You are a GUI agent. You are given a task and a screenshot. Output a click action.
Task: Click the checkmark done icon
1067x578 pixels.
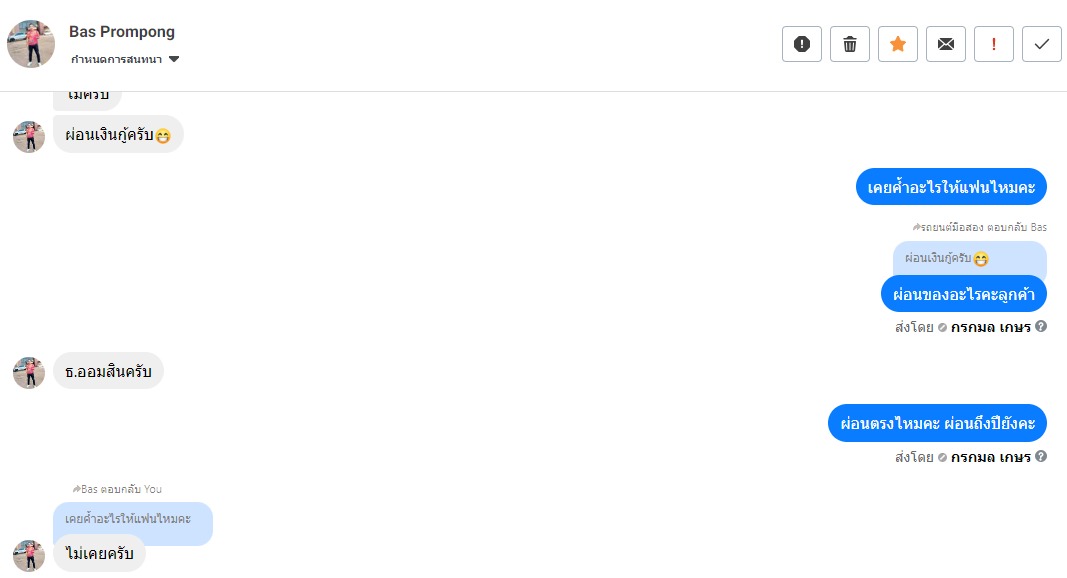coord(1042,44)
